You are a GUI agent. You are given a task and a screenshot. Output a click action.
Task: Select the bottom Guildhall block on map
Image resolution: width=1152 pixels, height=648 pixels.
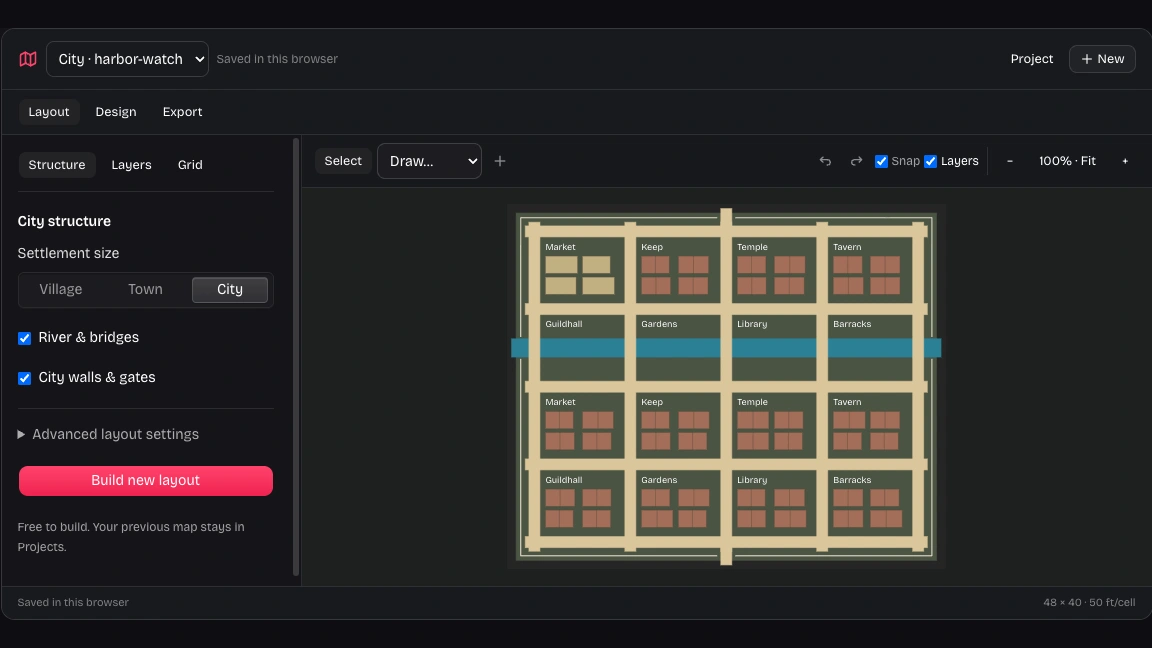pyautogui.click(x=582, y=503)
